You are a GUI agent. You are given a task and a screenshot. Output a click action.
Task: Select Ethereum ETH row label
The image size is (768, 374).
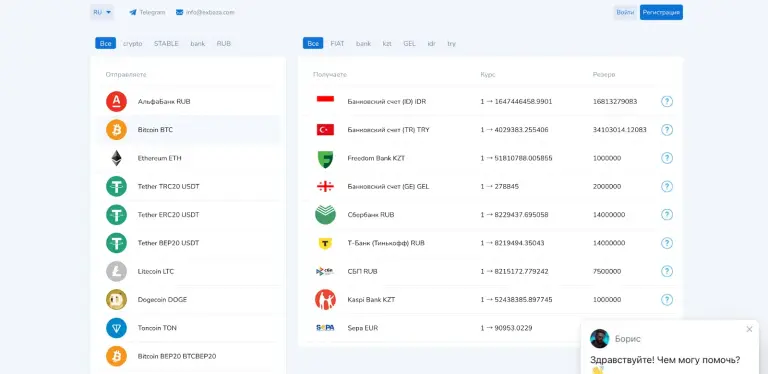click(x=160, y=158)
